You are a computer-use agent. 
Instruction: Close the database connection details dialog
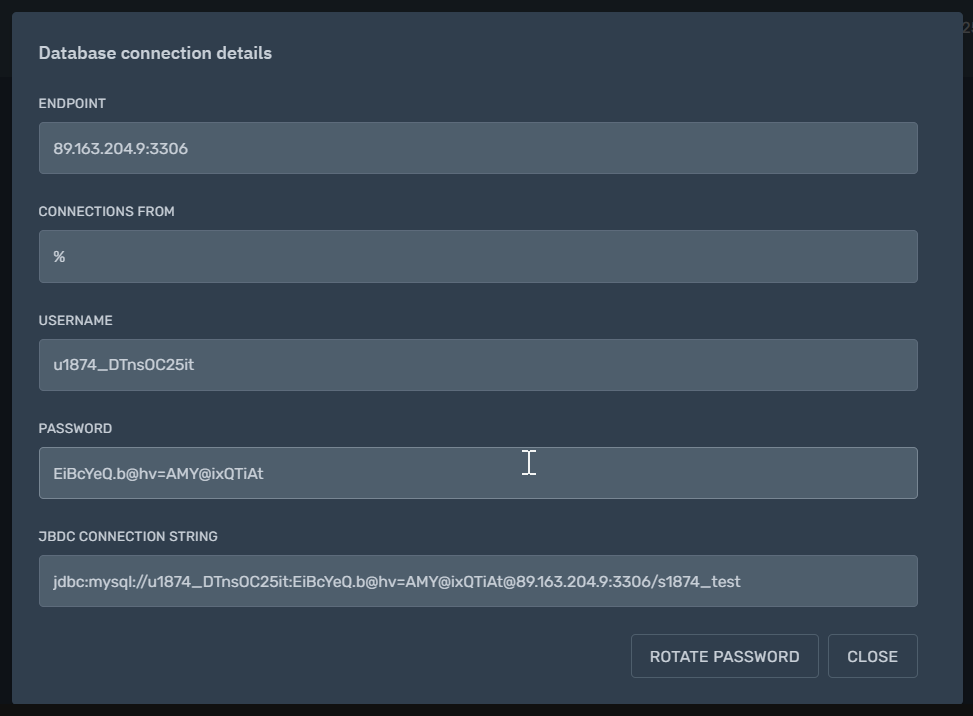point(872,656)
